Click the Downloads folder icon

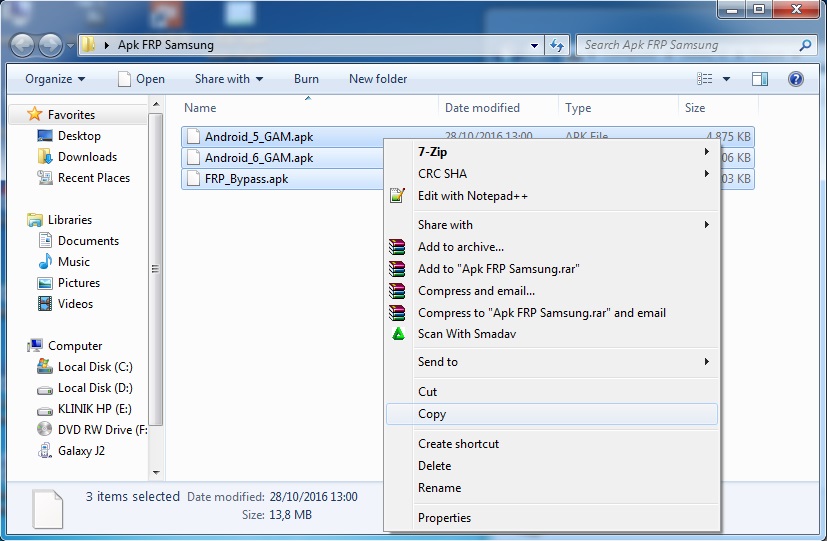(45, 157)
